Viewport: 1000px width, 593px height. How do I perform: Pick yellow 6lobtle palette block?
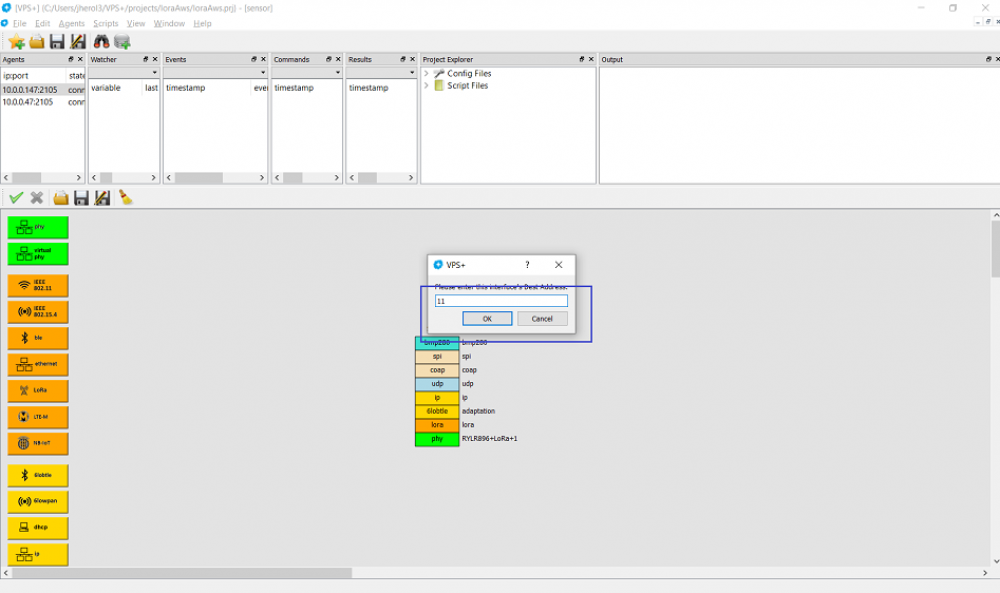(x=38, y=475)
